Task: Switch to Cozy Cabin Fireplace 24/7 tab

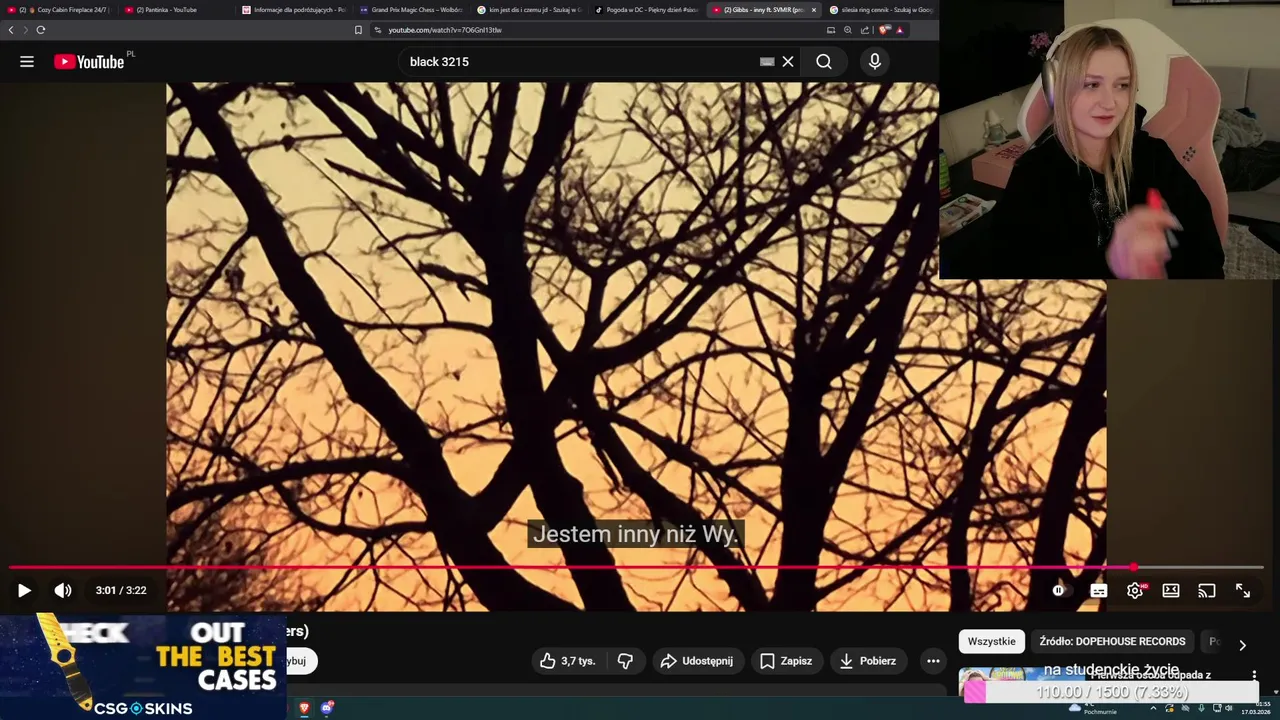Action: (x=59, y=10)
